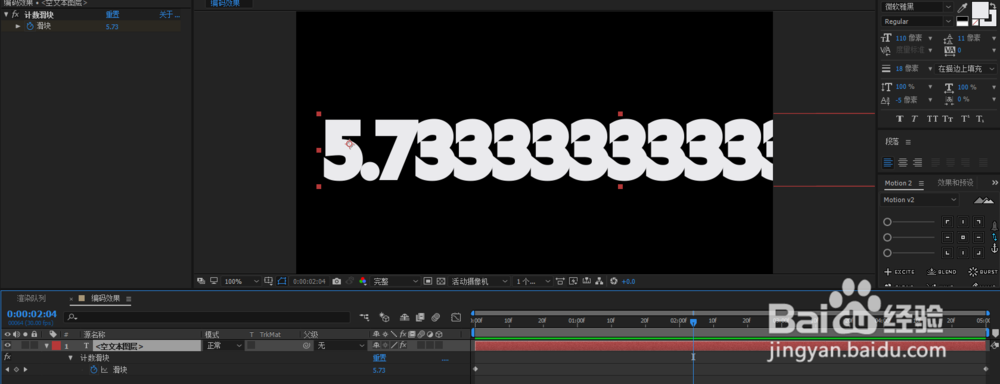Click the reset exposure icon near +0.0
The width and height of the screenshot is (1000, 384).
tap(614, 281)
